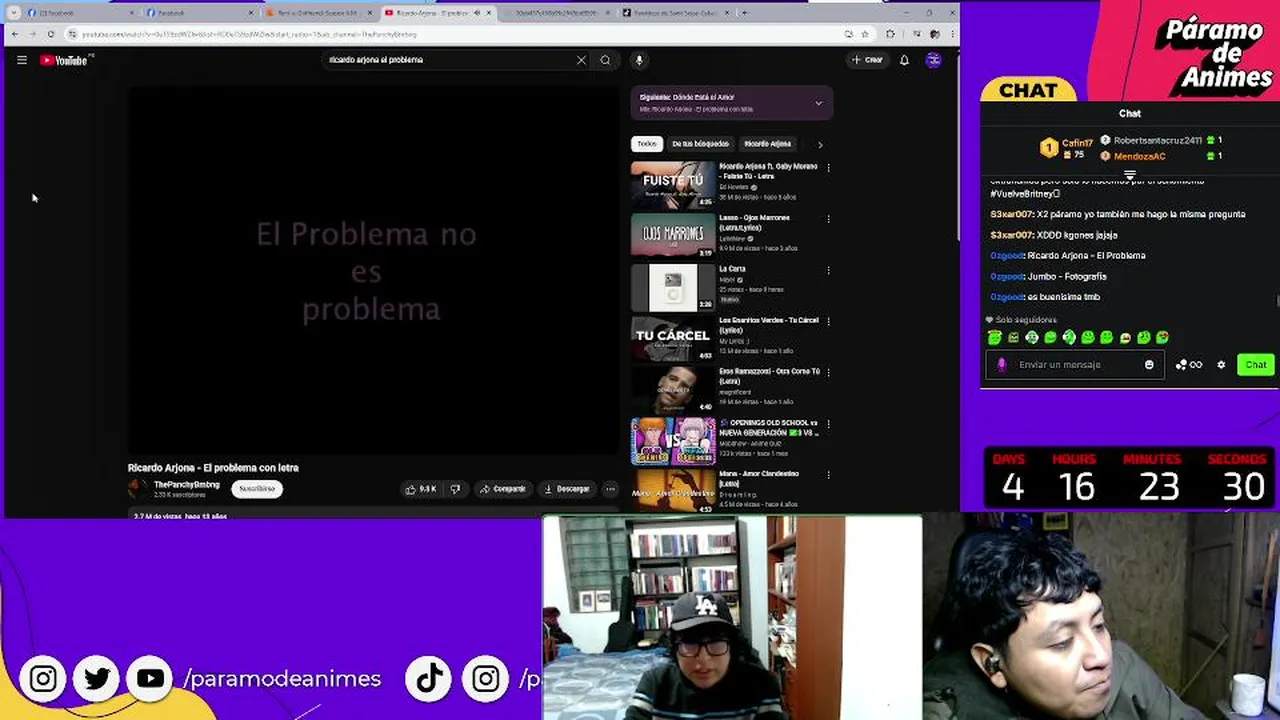The width and height of the screenshot is (1280, 720).
Task: Open options menu for 'La Carta' video
Action: [828, 270]
